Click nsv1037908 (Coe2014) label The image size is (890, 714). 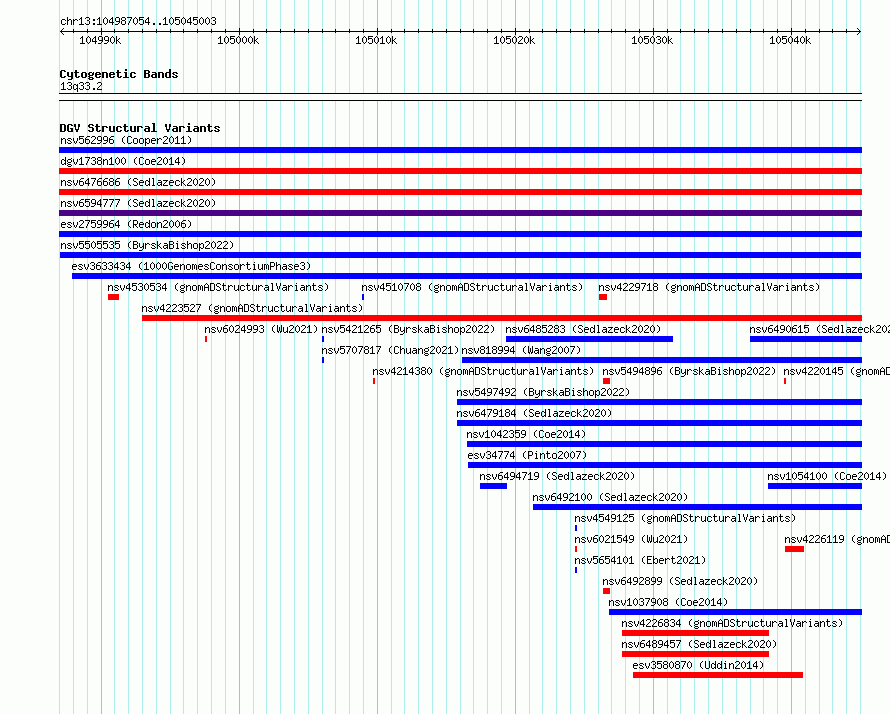(668, 602)
